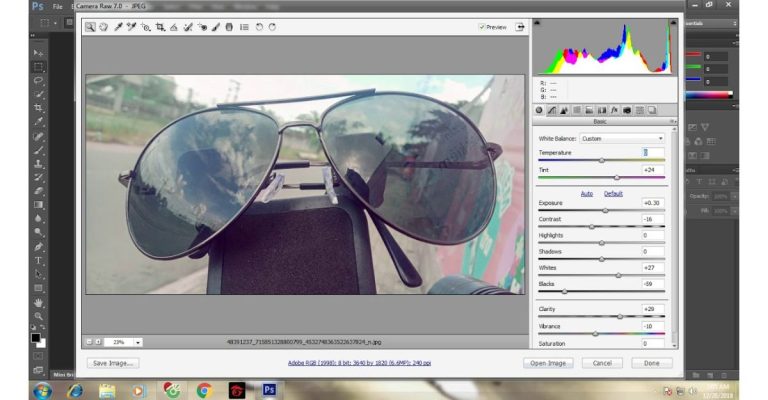Viewport: 768px width, 400px height.
Task: Pick the White Balance eyedropper tool
Action: pos(118,27)
